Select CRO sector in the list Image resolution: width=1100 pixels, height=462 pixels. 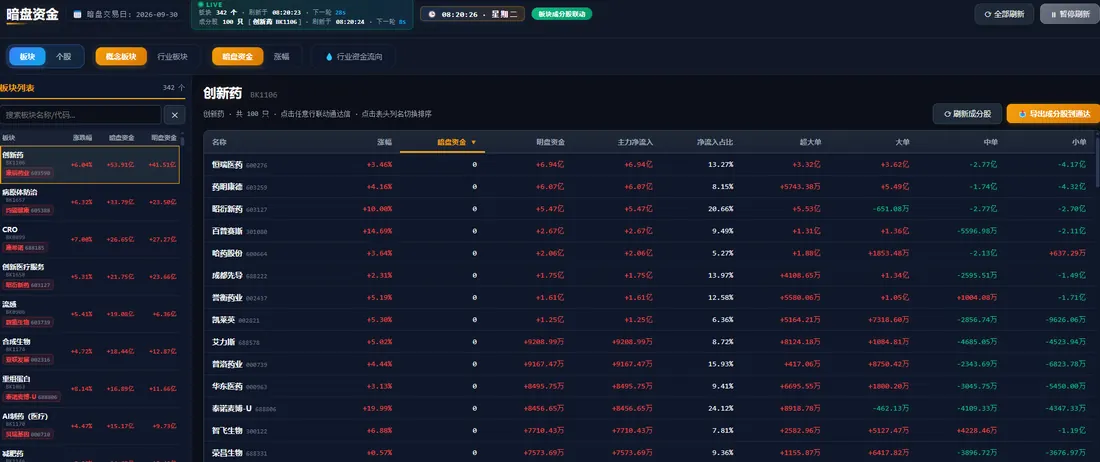coord(90,240)
